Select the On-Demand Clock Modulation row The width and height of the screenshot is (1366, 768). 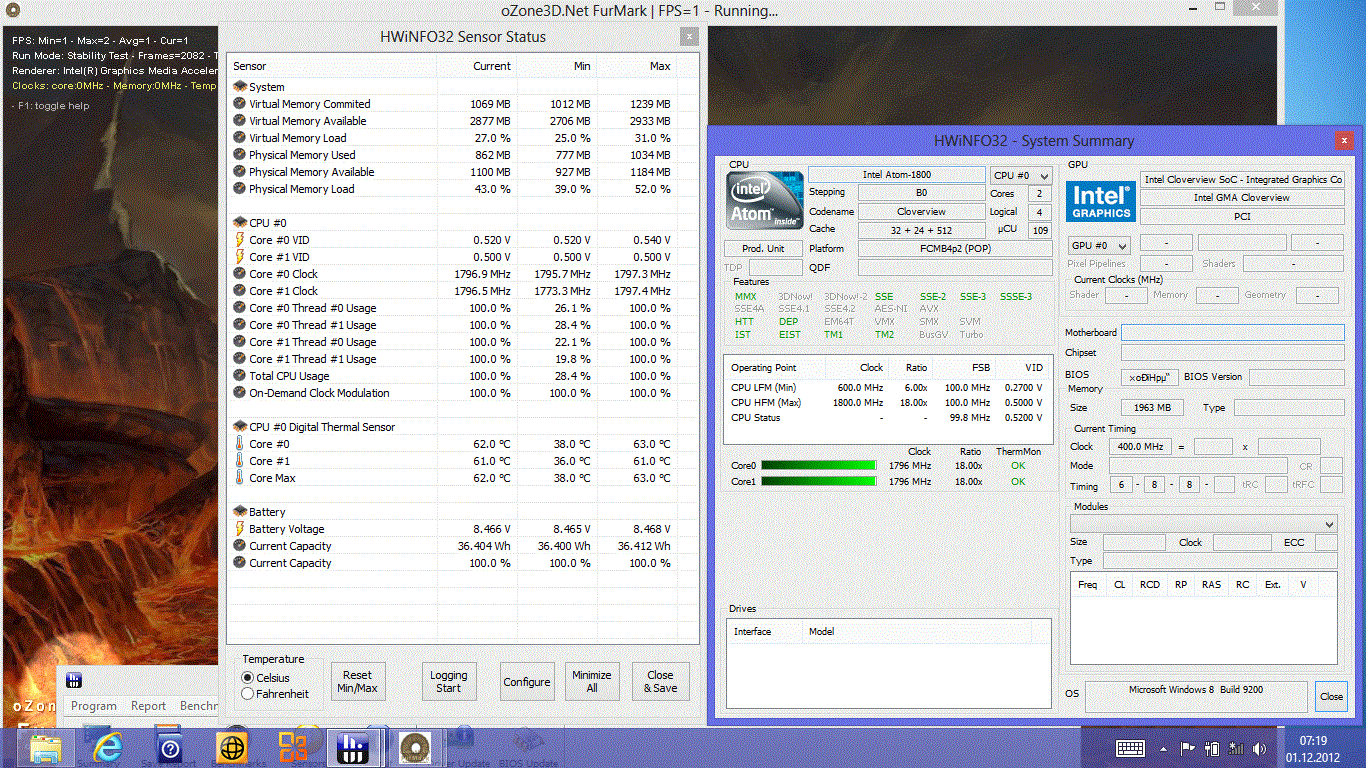click(453, 393)
